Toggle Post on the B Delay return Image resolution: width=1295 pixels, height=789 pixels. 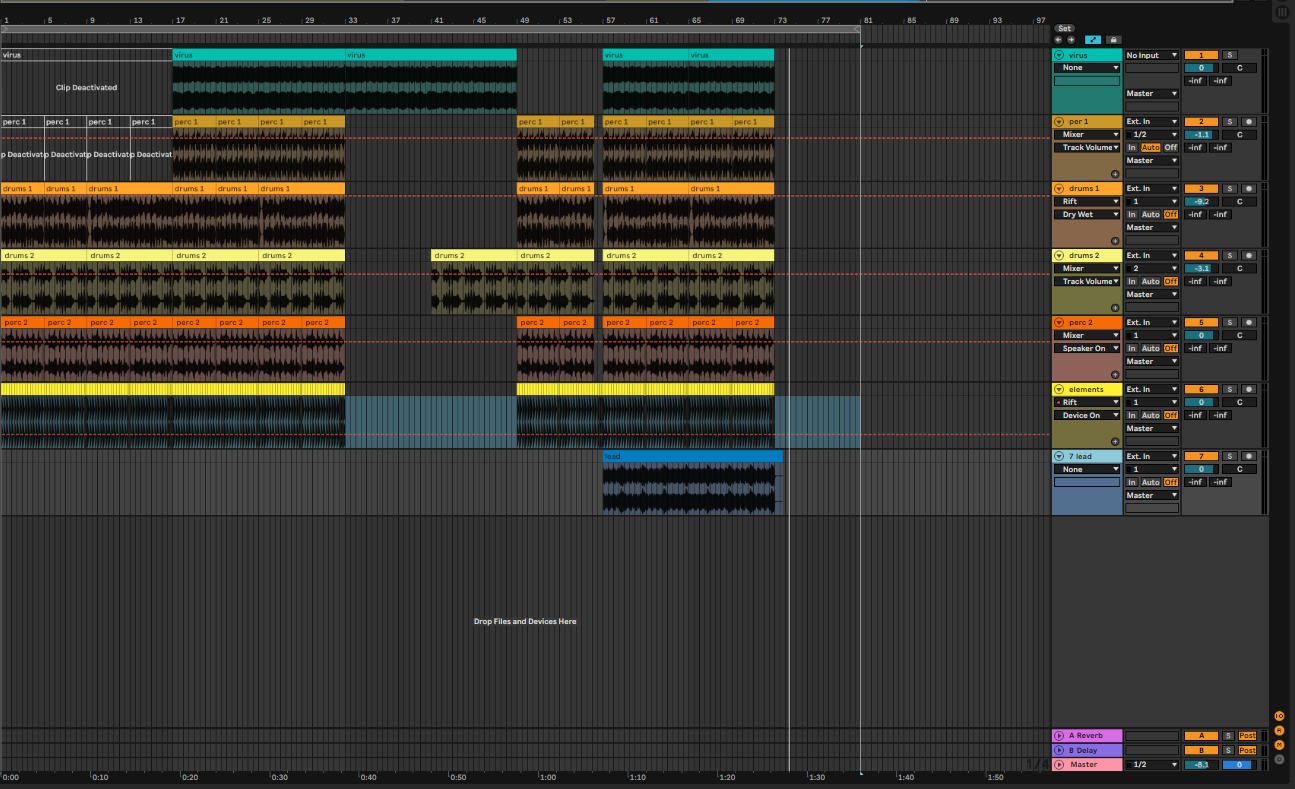pos(1247,750)
